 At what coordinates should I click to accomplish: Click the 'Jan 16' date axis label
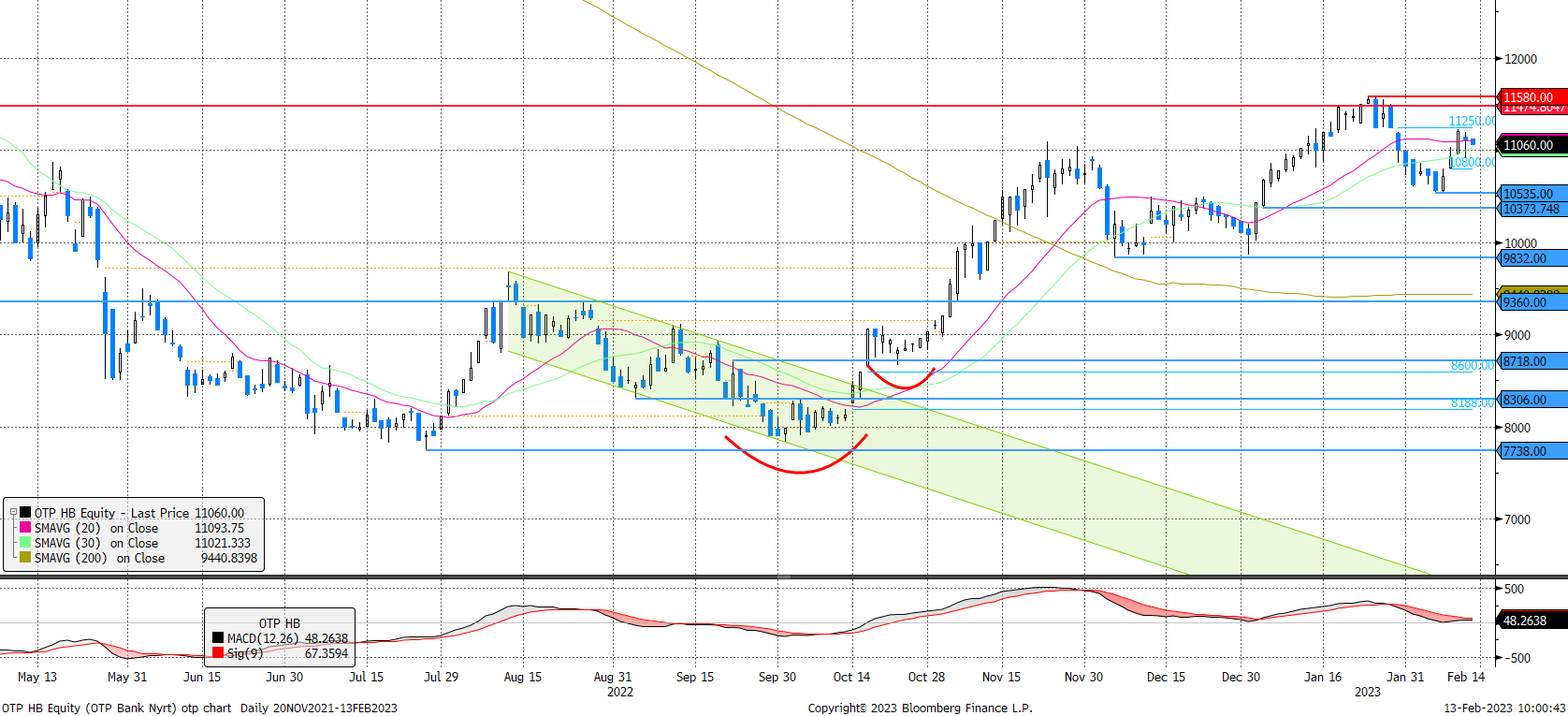coord(1323,677)
